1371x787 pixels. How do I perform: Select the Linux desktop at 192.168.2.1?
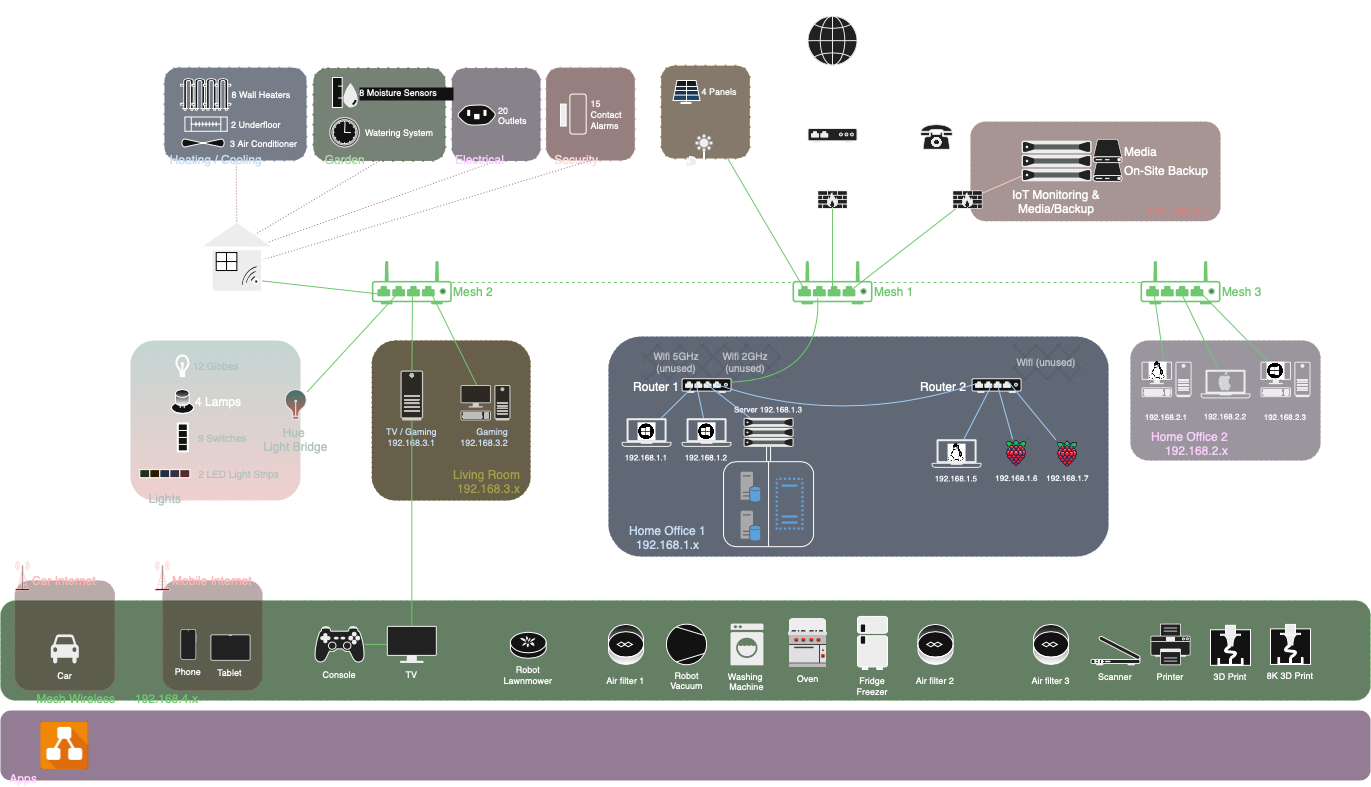pyautogui.click(x=1165, y=379)
